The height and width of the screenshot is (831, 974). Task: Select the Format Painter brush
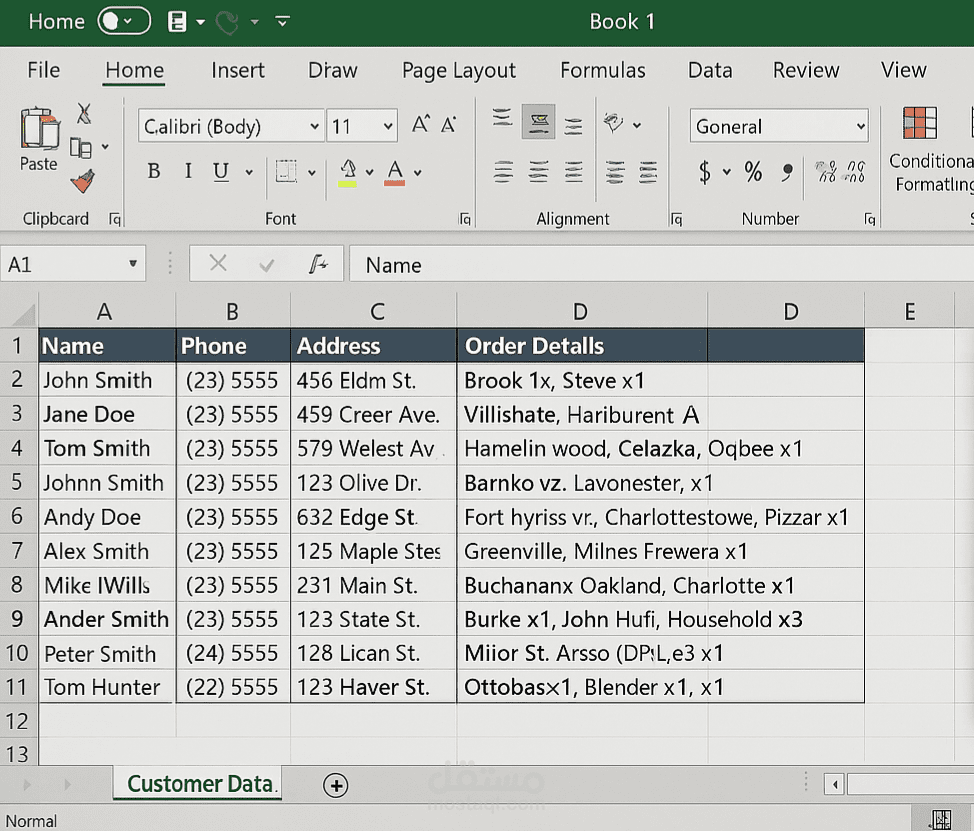pos(83,181)
